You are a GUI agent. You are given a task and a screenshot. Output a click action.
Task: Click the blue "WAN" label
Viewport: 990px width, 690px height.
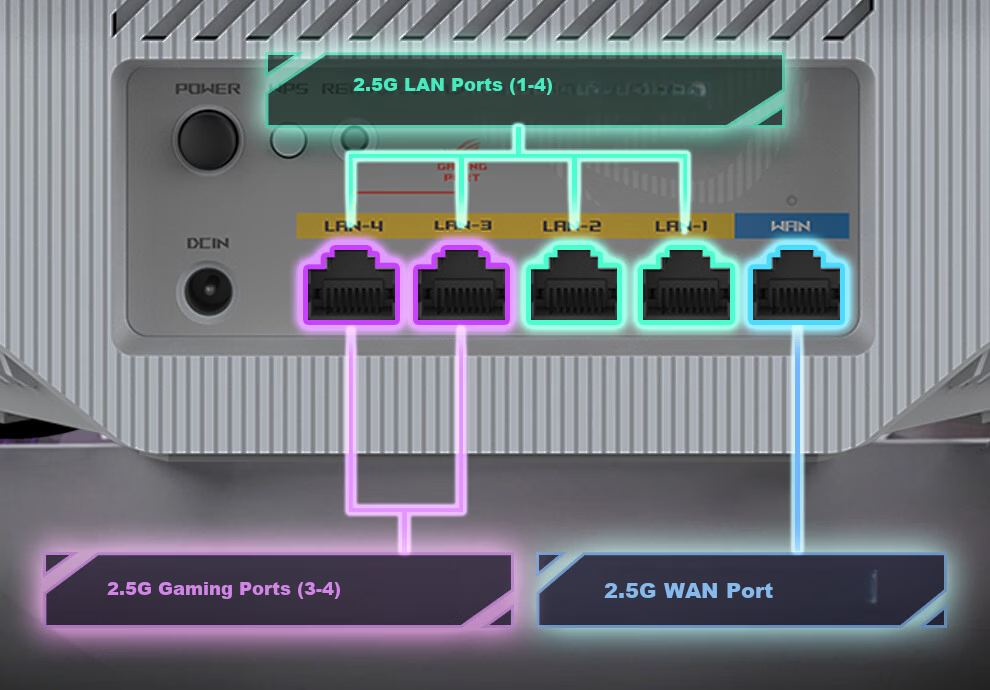790,226
